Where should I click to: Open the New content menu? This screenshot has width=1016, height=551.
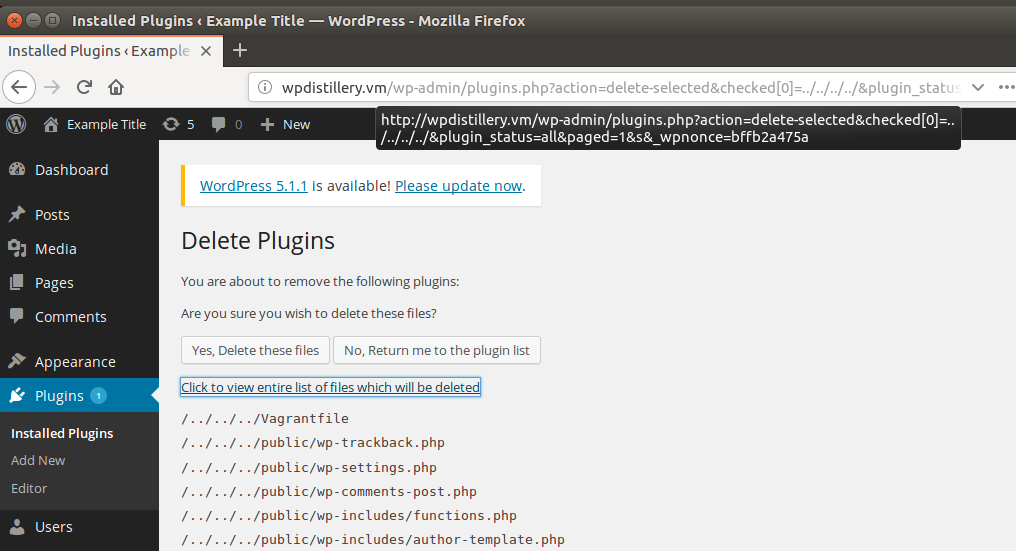[x=285, y=124]
